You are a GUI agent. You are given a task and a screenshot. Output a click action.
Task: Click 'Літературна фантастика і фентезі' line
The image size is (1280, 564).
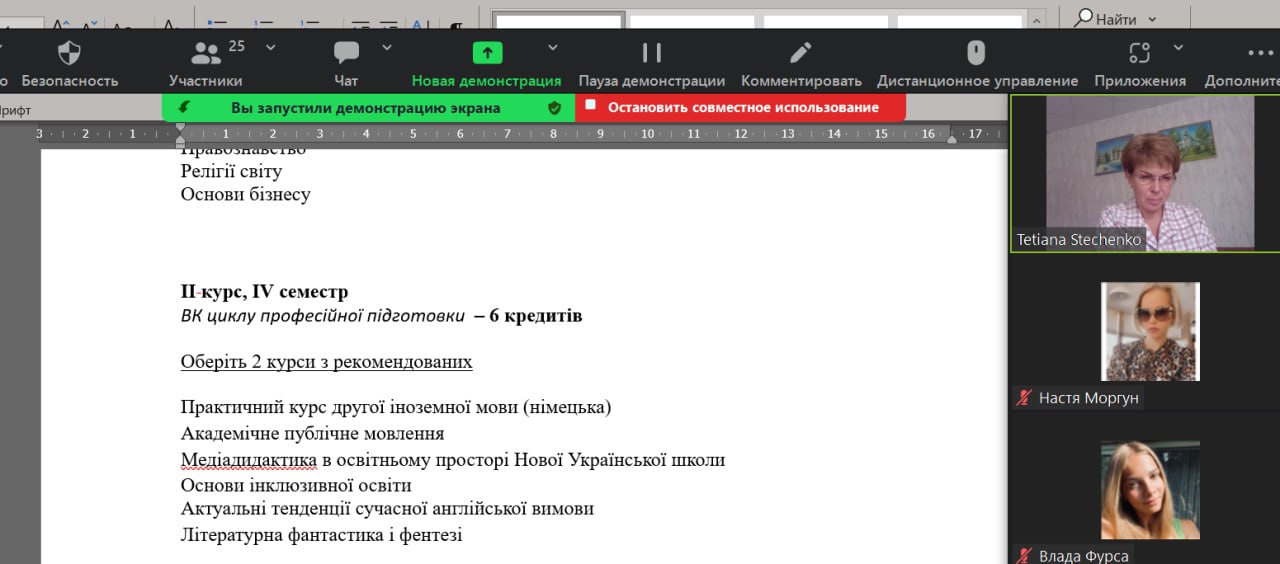(321, 535)
